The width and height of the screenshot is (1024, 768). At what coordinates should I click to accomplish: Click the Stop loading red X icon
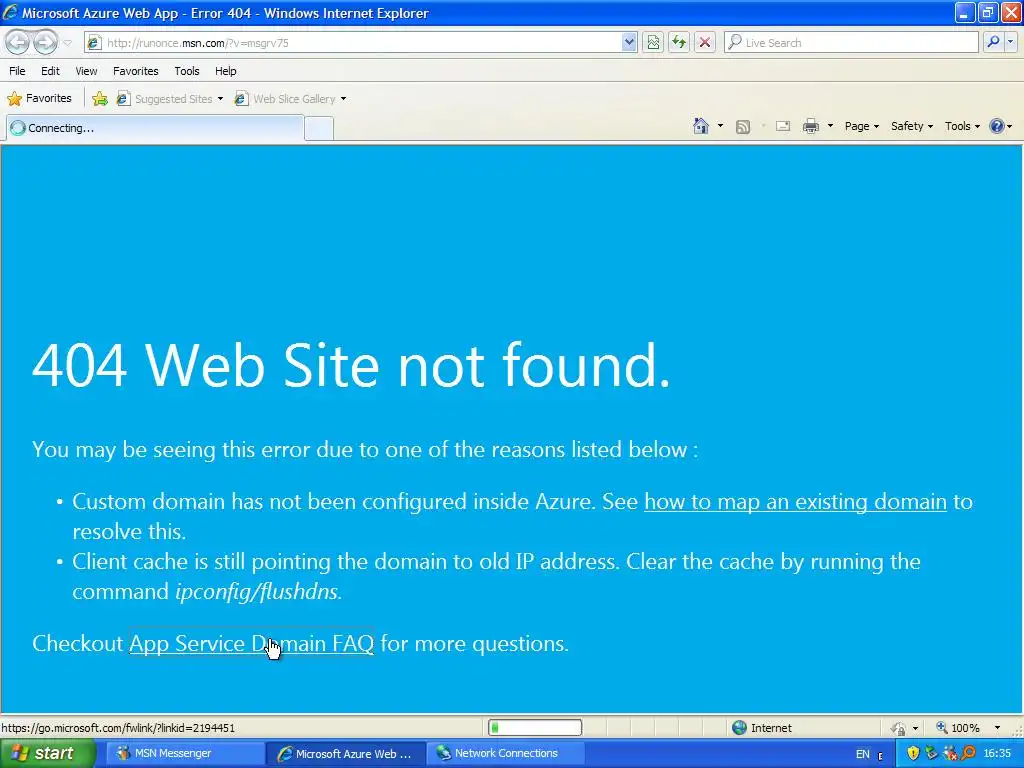(705, 43)
